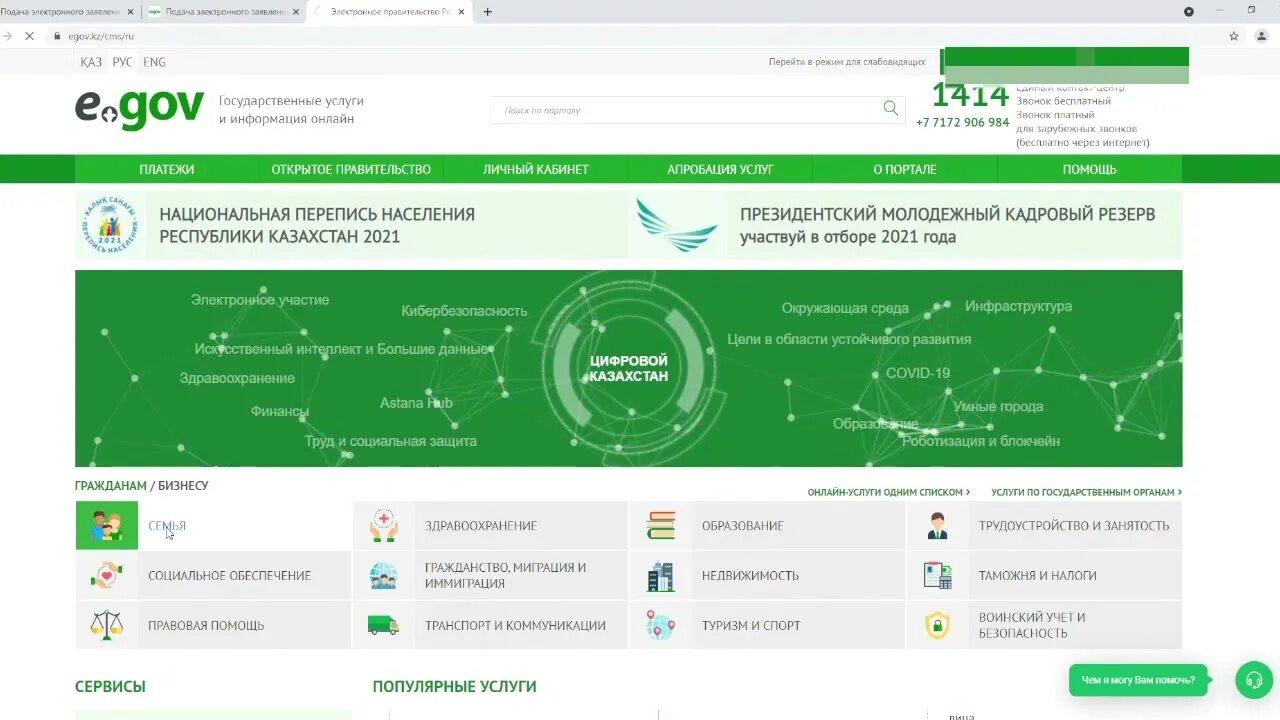The image size is (1280, 720).
Task: Click the Воинский учет padlock icon
Action: click(937, 624)
